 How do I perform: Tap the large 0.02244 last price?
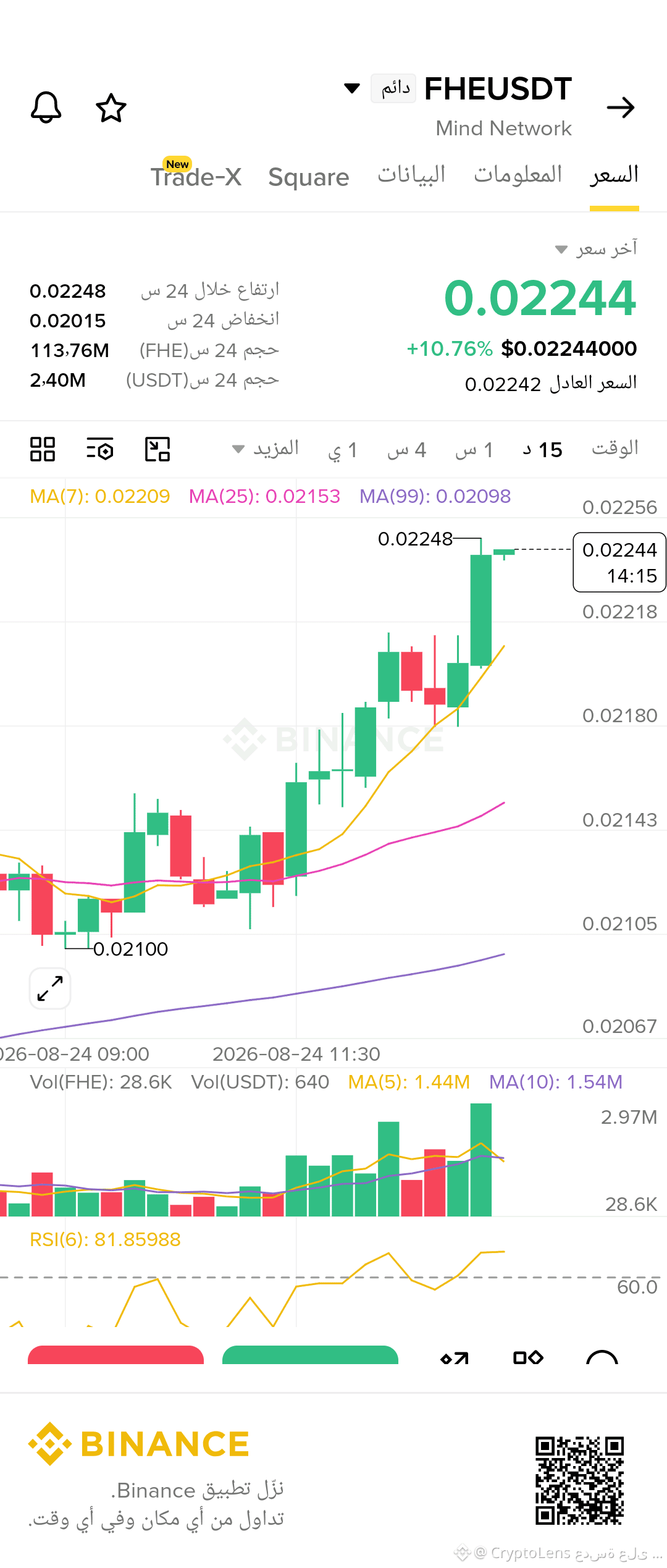click(x=540, y=298)
